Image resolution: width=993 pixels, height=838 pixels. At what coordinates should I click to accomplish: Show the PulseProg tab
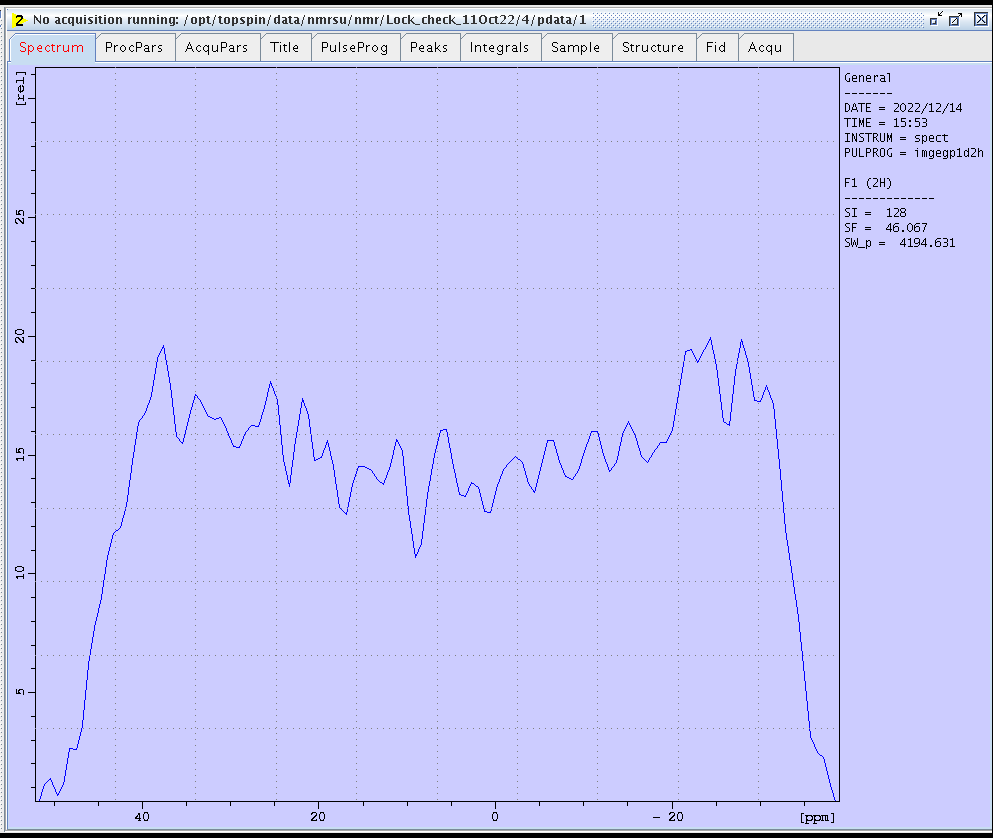click(355, 47)
